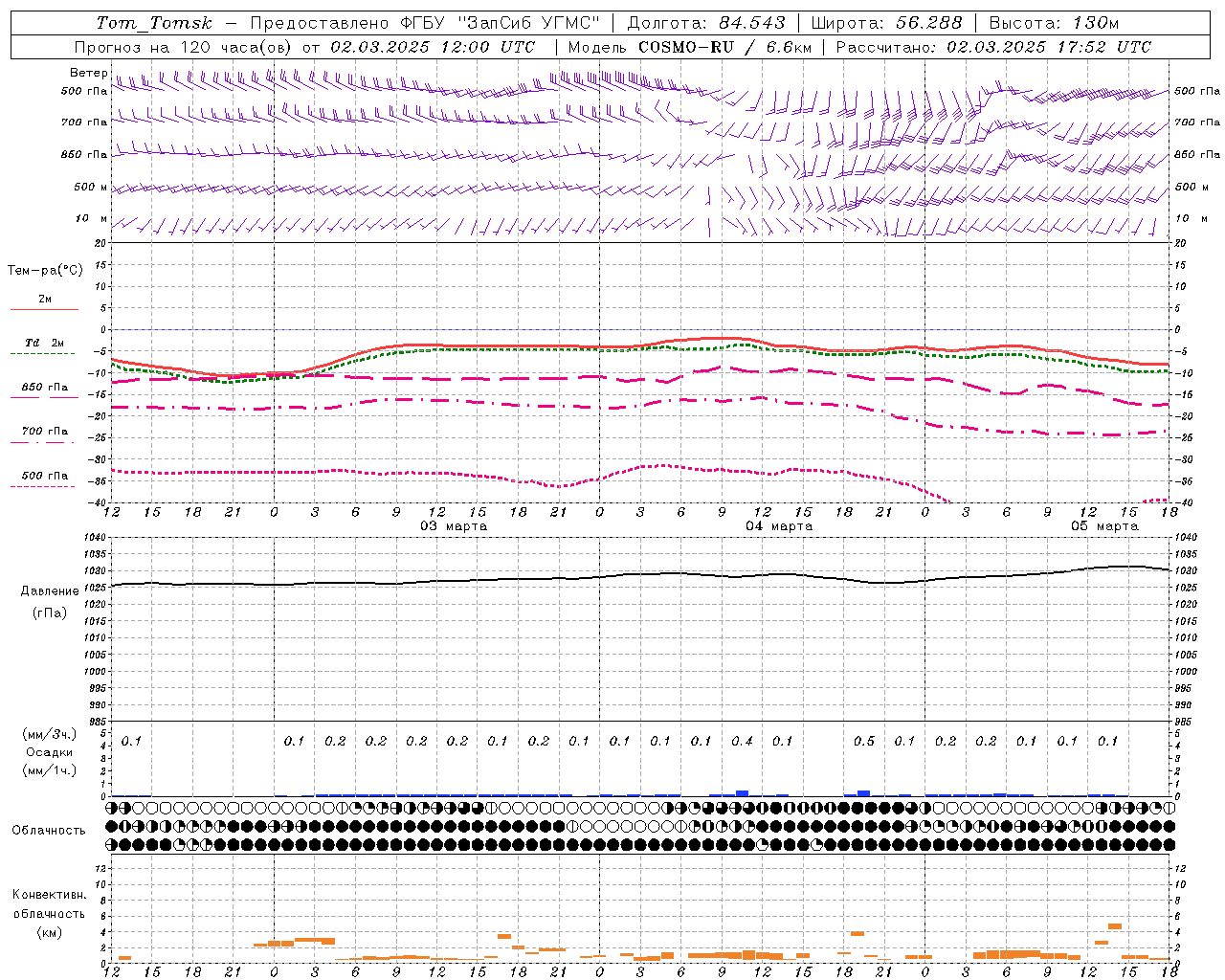Select the model name COSMO-RU

point(686,47)
